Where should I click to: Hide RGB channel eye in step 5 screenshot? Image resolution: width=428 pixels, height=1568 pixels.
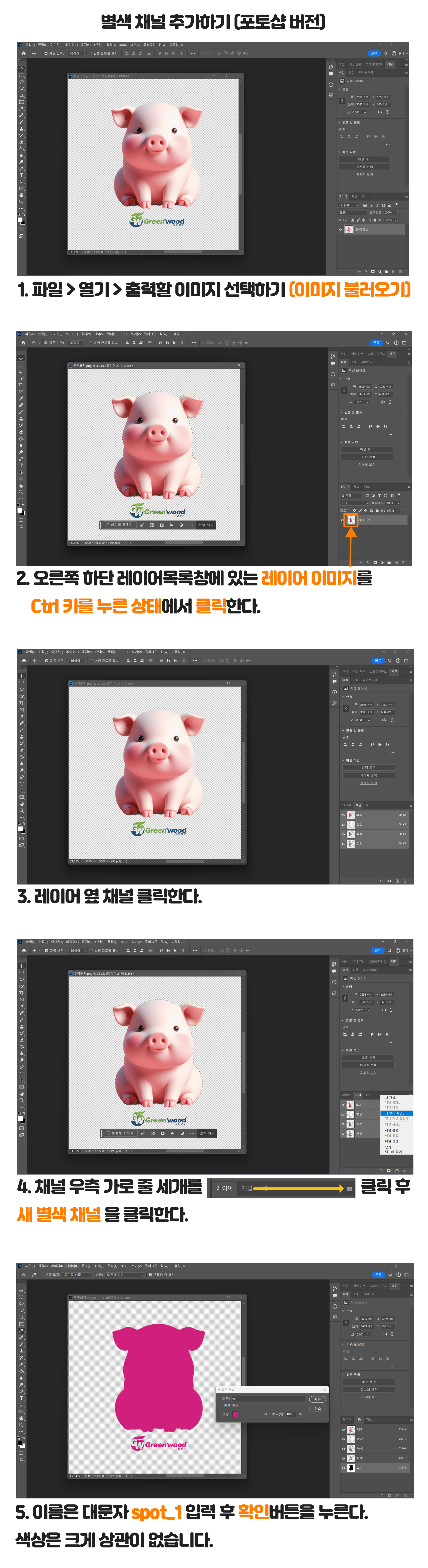pyautogui.click(x=343, y=1430)
